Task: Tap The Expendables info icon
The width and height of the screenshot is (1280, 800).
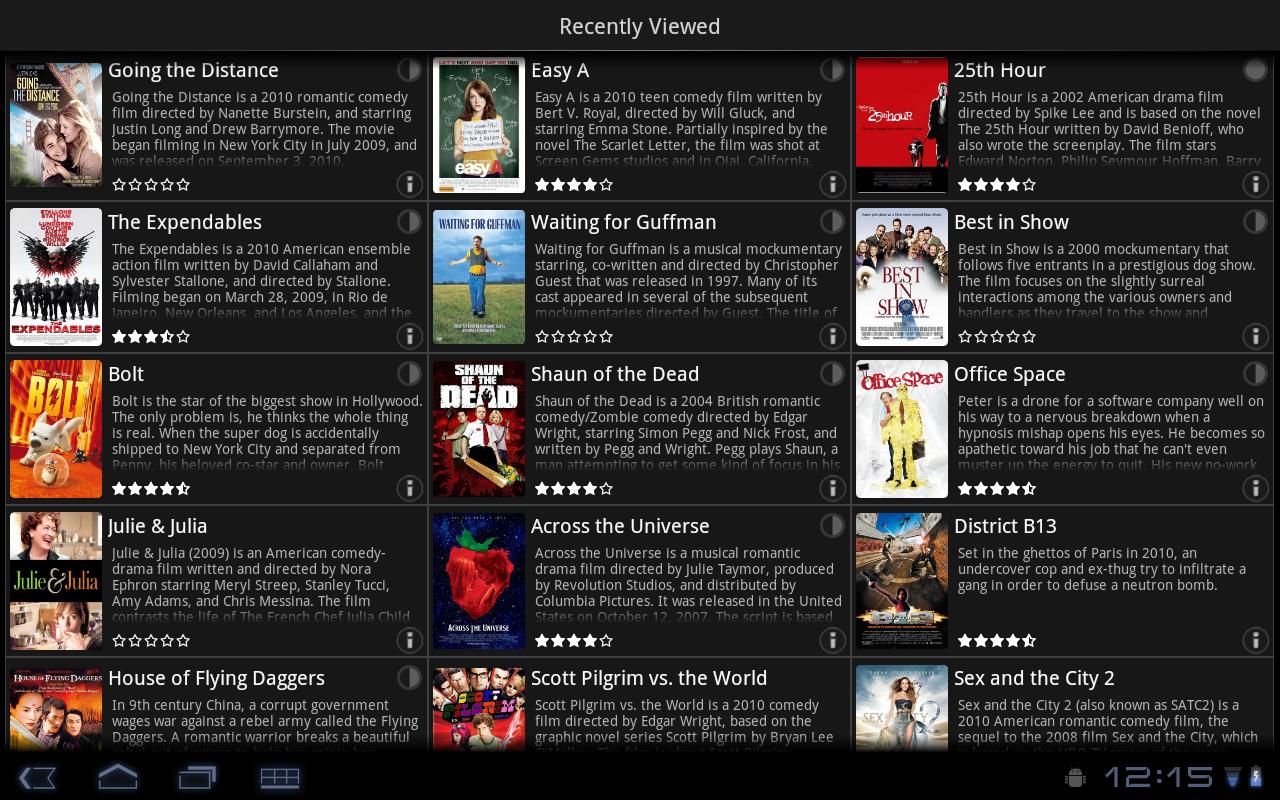Action: pos(409,336)
